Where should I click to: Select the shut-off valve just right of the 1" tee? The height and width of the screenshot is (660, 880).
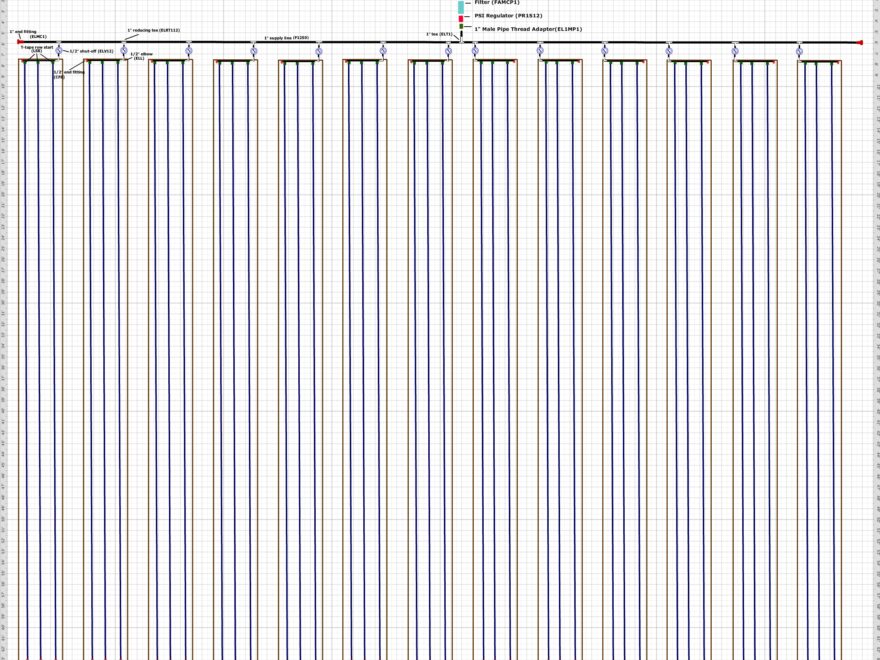tap(475, 50)
